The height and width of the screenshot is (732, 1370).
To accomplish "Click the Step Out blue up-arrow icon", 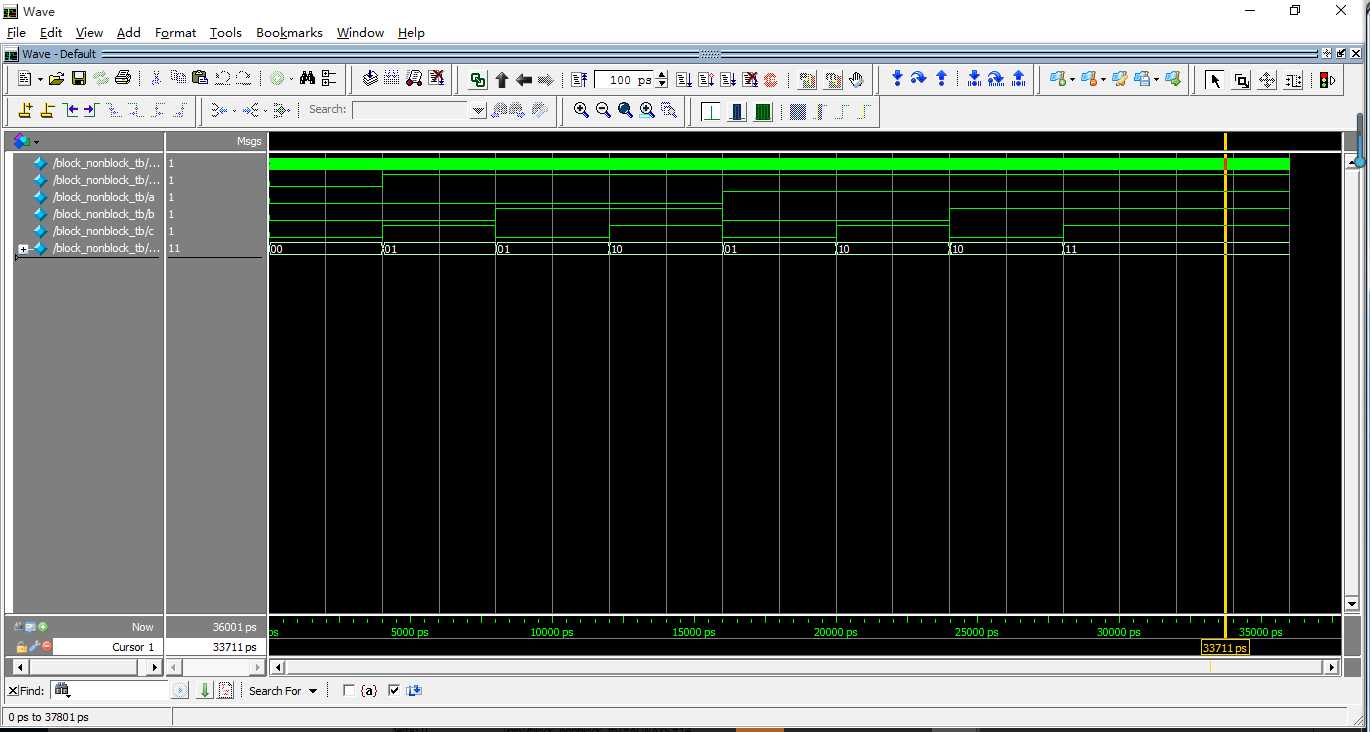I will point(941,79).
